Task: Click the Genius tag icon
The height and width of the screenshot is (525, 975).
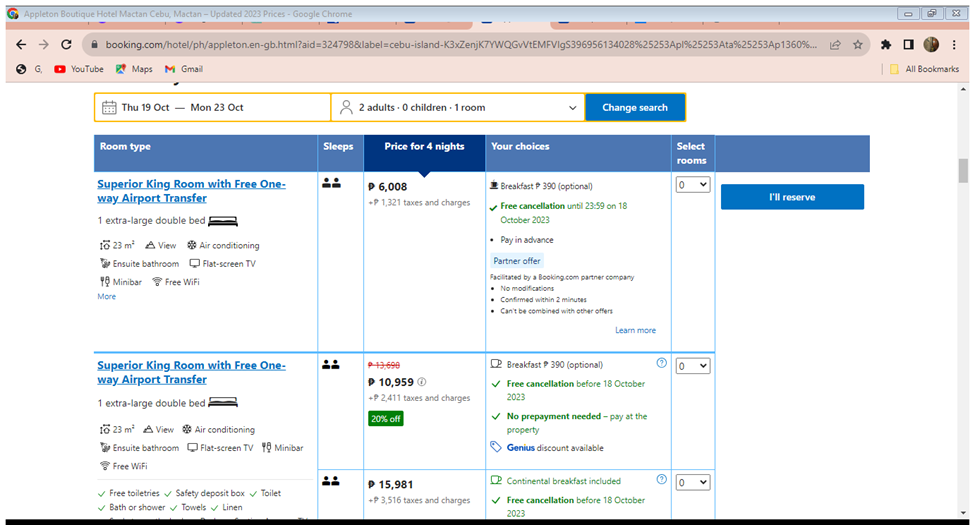Action: click(x=496, y=447)
